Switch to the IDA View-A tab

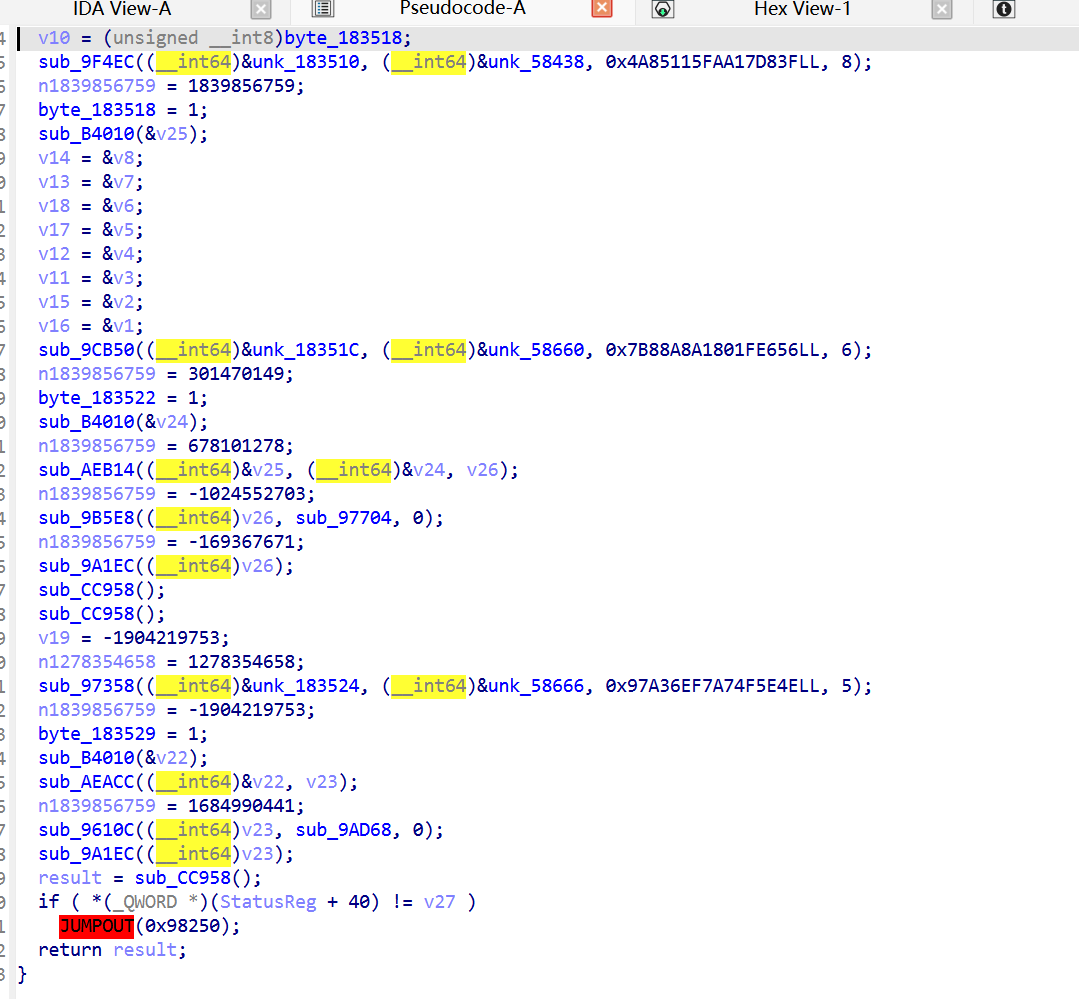[x=122, y=9]
